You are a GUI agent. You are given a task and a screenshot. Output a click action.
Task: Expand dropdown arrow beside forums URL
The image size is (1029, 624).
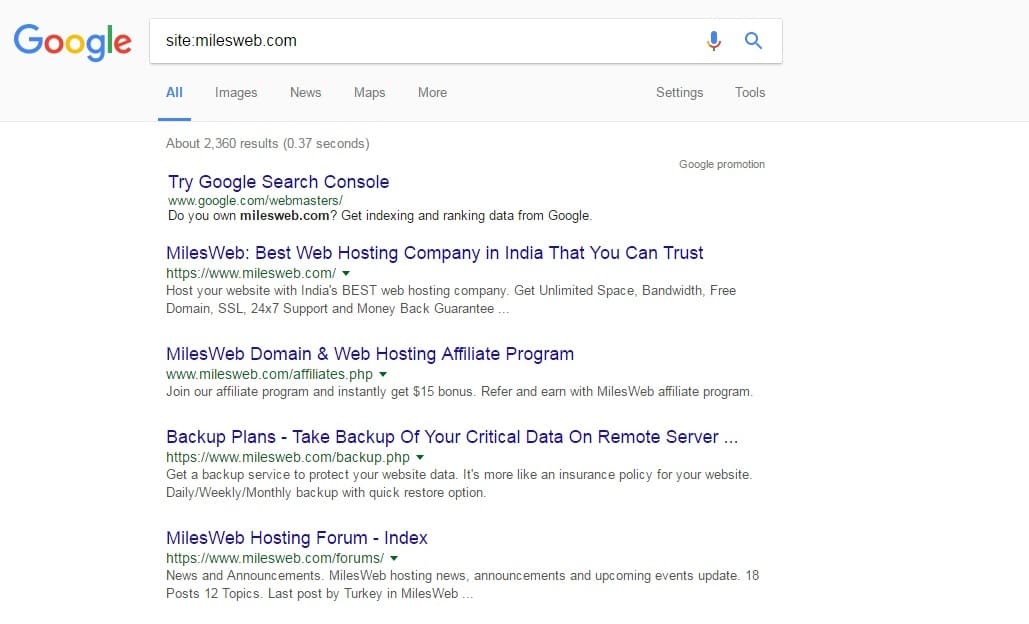pyautogui.click(x=394, y=558)
